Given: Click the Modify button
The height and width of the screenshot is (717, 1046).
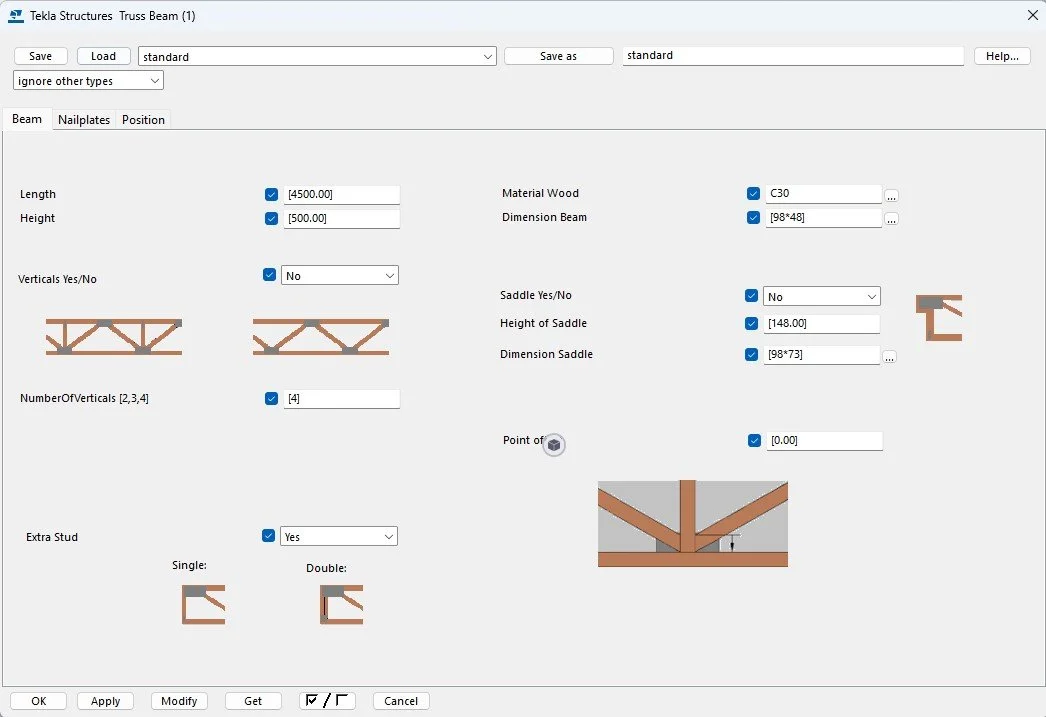Looking at the screenshot, I should [179, 701].
